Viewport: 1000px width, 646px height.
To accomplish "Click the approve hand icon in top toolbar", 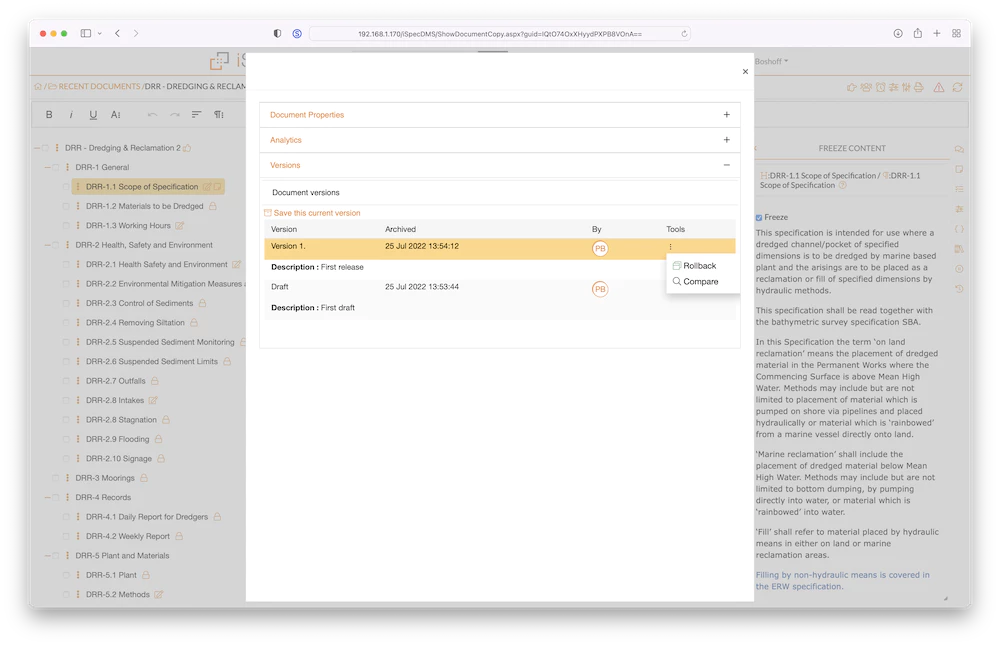I will (851, 87).
